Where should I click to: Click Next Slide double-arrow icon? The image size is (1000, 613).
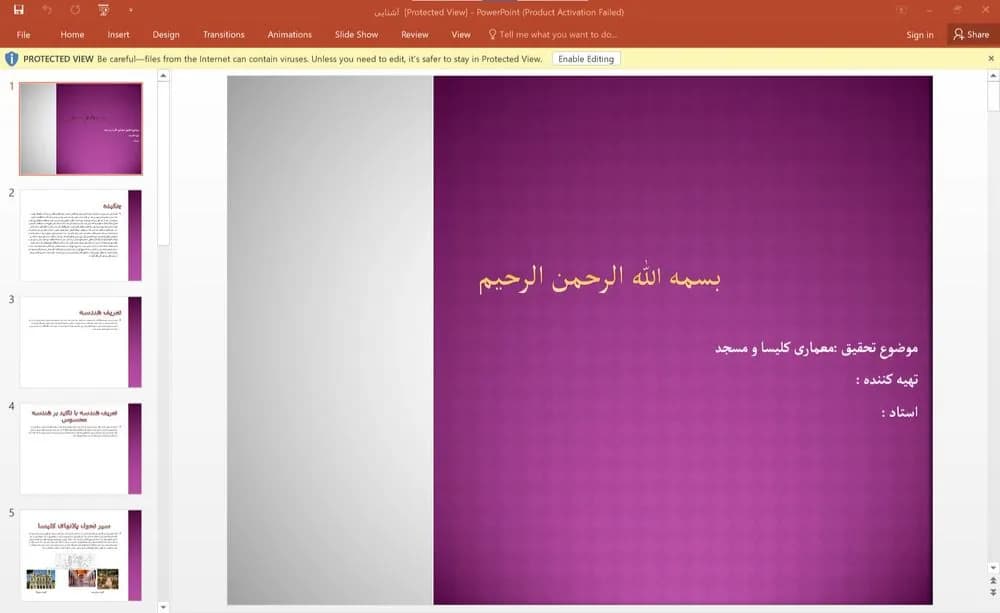993,593
